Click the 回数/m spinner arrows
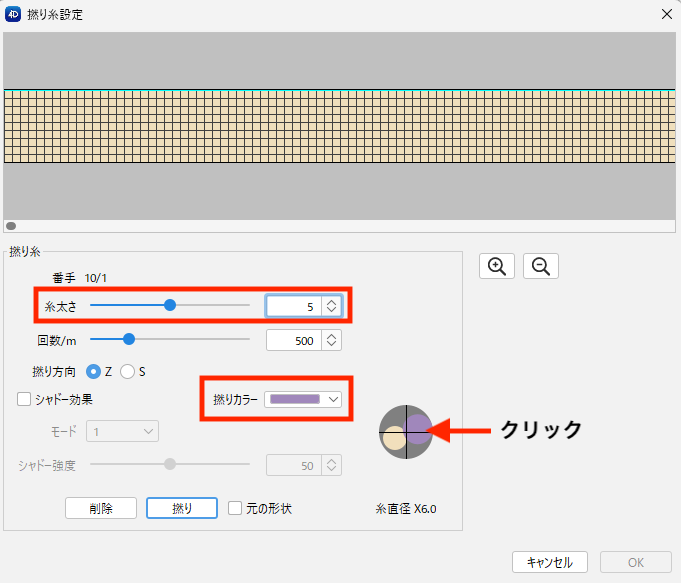Screen dimensions: 681x583 [x=331, y=340]
